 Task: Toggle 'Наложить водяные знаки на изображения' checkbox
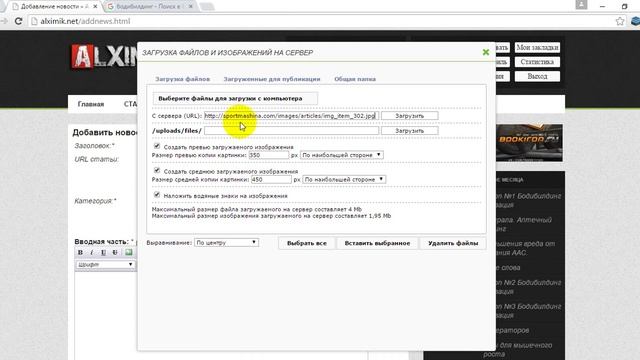[157, 195]
